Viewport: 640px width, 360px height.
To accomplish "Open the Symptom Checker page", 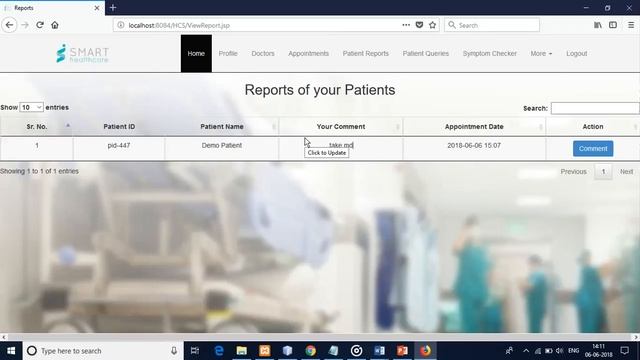I will tap(490, 53).
